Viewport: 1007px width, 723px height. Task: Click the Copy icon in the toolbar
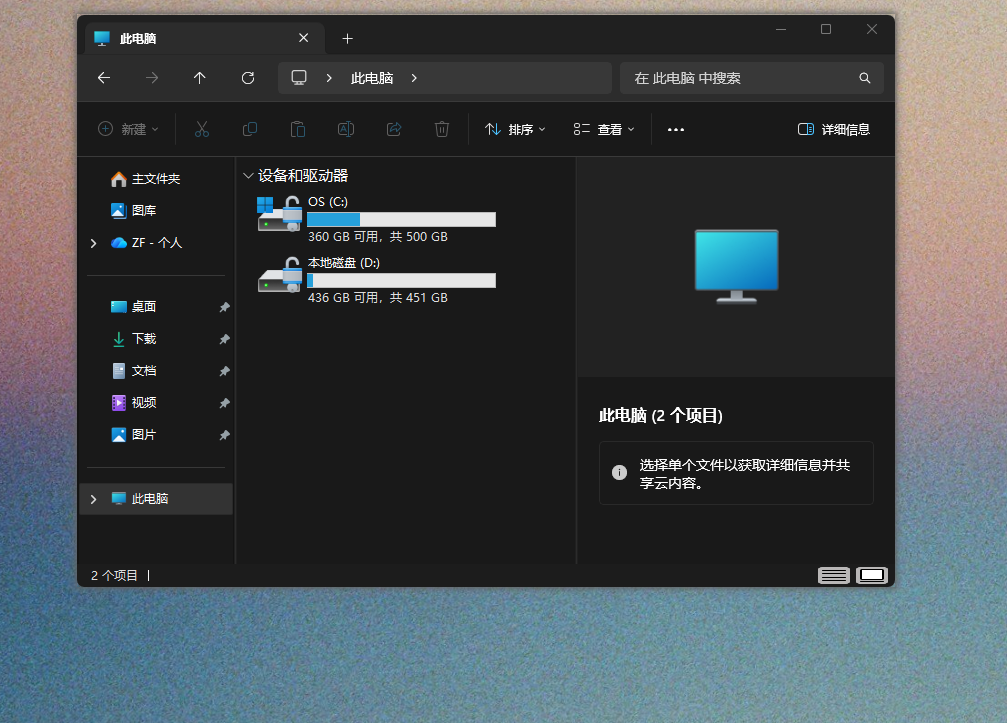pyautogui.click(x=250, y=129)
